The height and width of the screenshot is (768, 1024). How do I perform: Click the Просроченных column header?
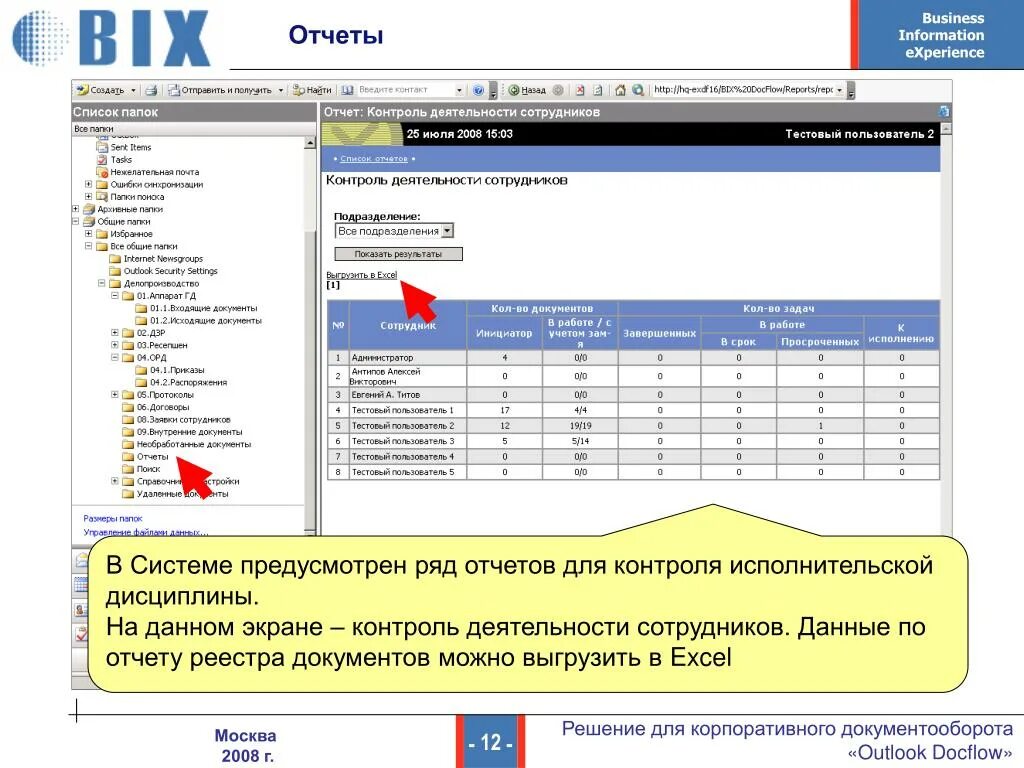[820, 342]
